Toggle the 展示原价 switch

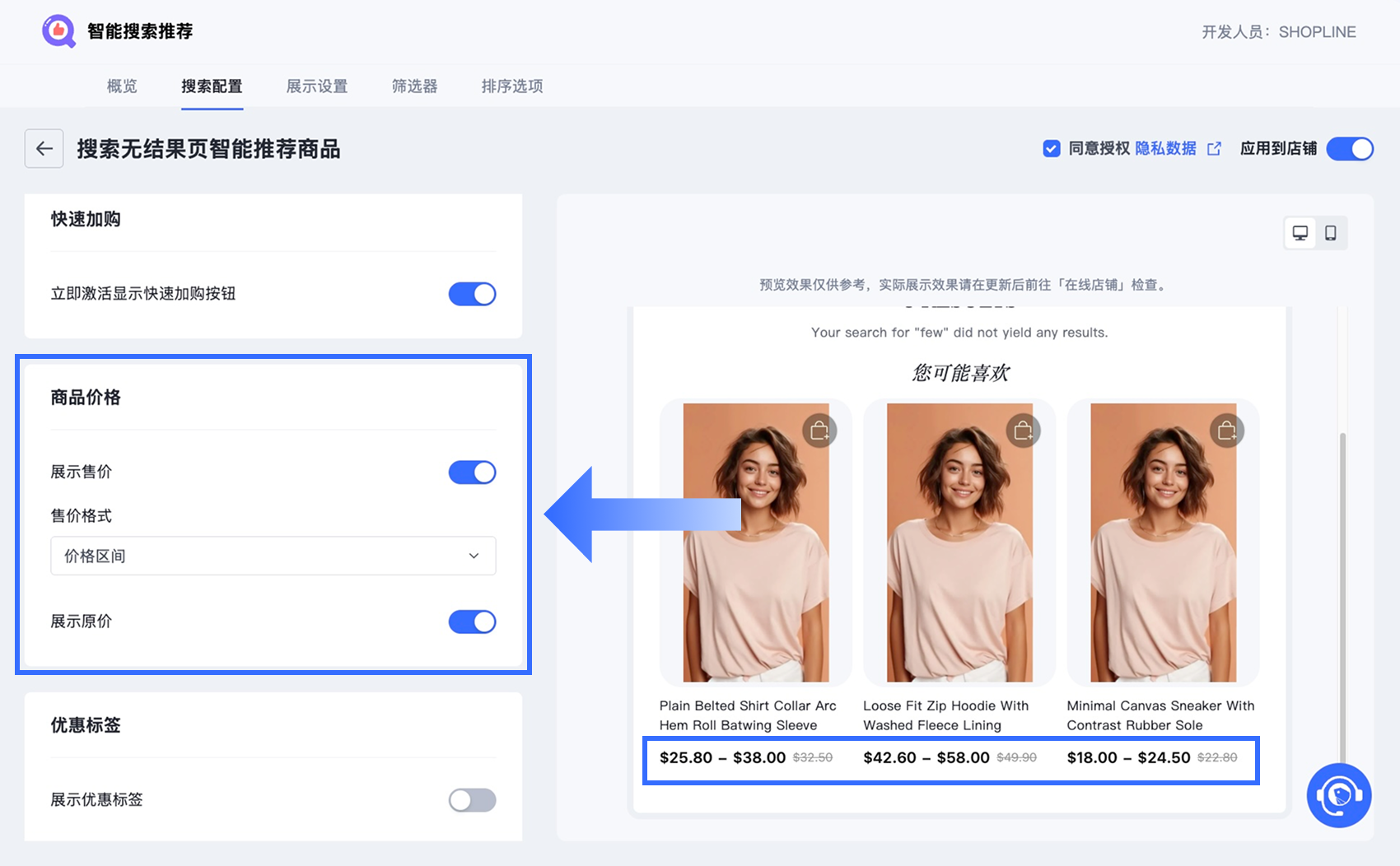coord(472,622)
